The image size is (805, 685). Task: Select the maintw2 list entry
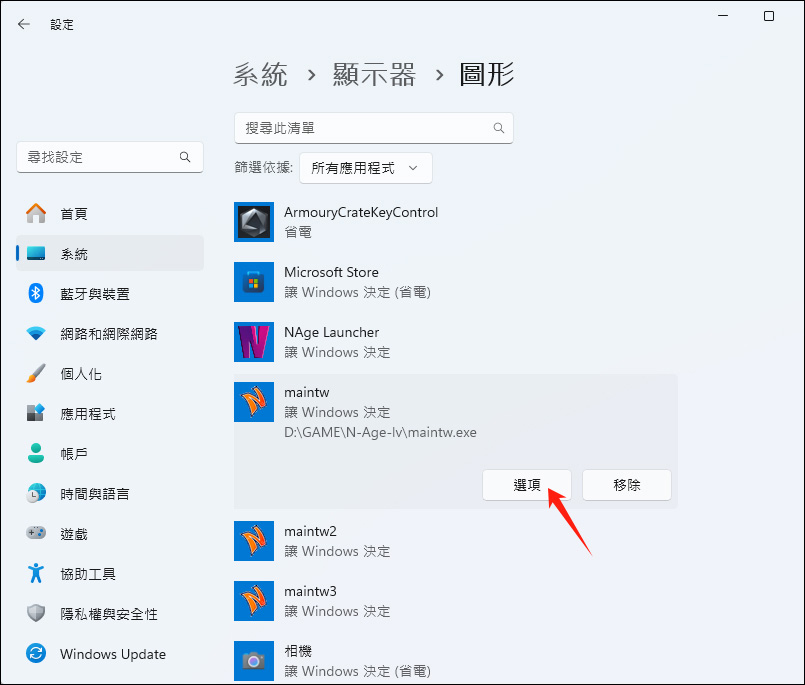coord(455,541)
